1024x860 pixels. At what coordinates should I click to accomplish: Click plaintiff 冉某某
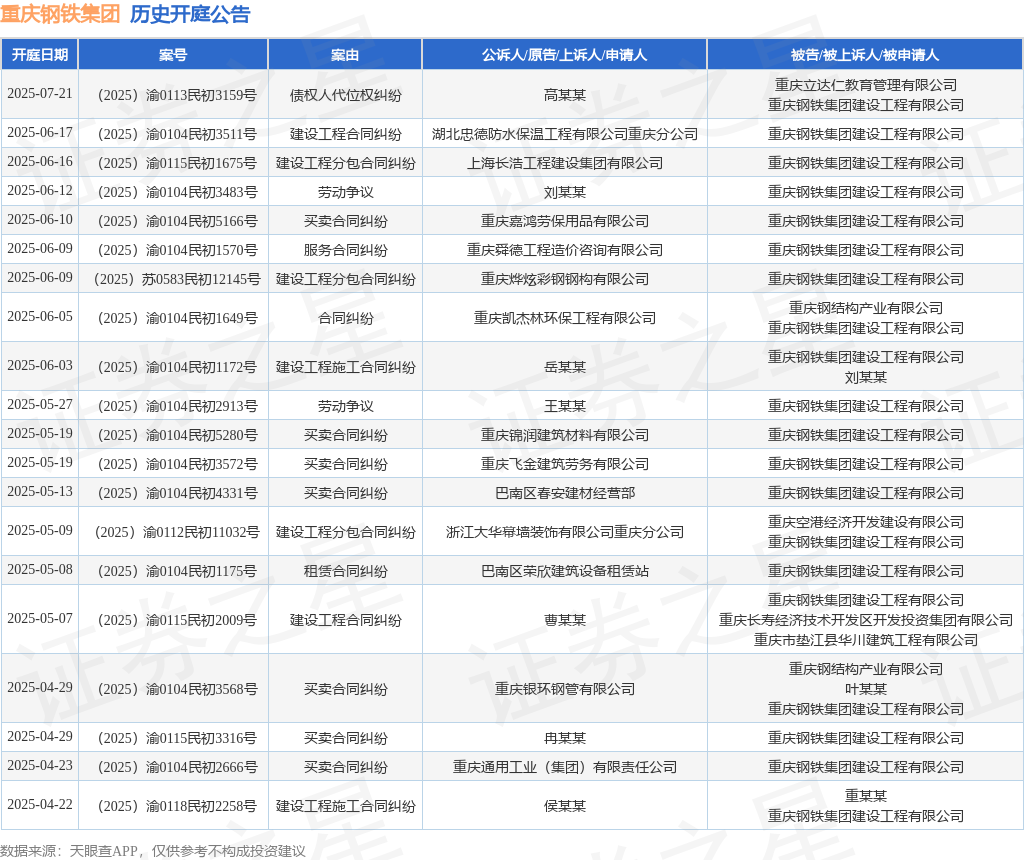(x=565, y=739)
